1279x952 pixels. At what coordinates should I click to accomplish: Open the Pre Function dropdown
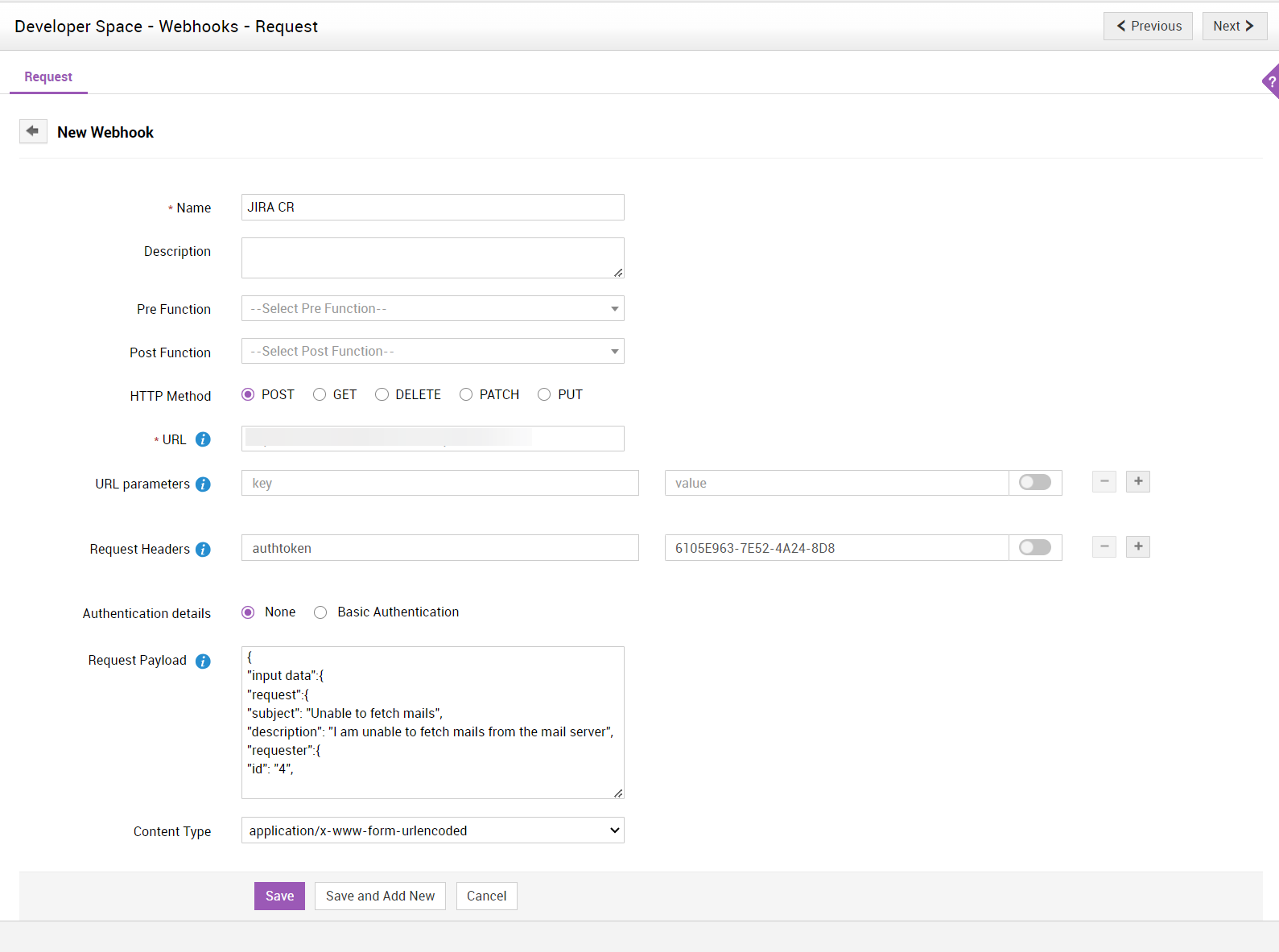432,308
